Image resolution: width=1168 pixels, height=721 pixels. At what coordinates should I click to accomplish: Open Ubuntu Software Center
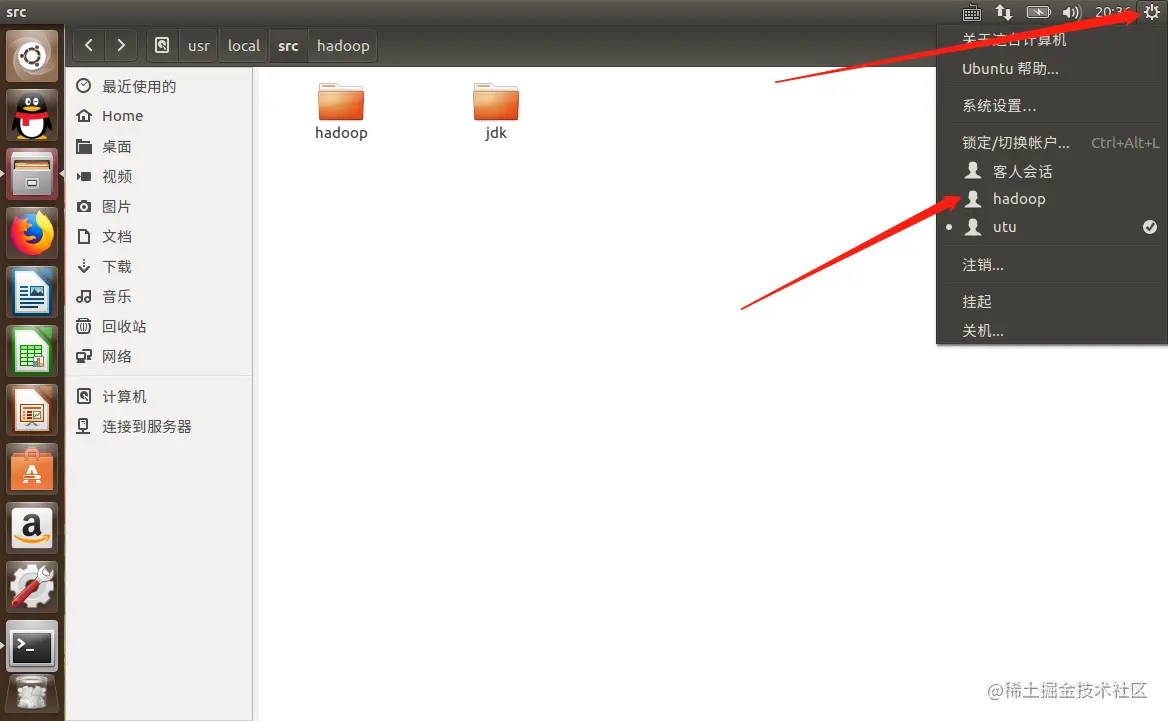click(x=32, y=469)
